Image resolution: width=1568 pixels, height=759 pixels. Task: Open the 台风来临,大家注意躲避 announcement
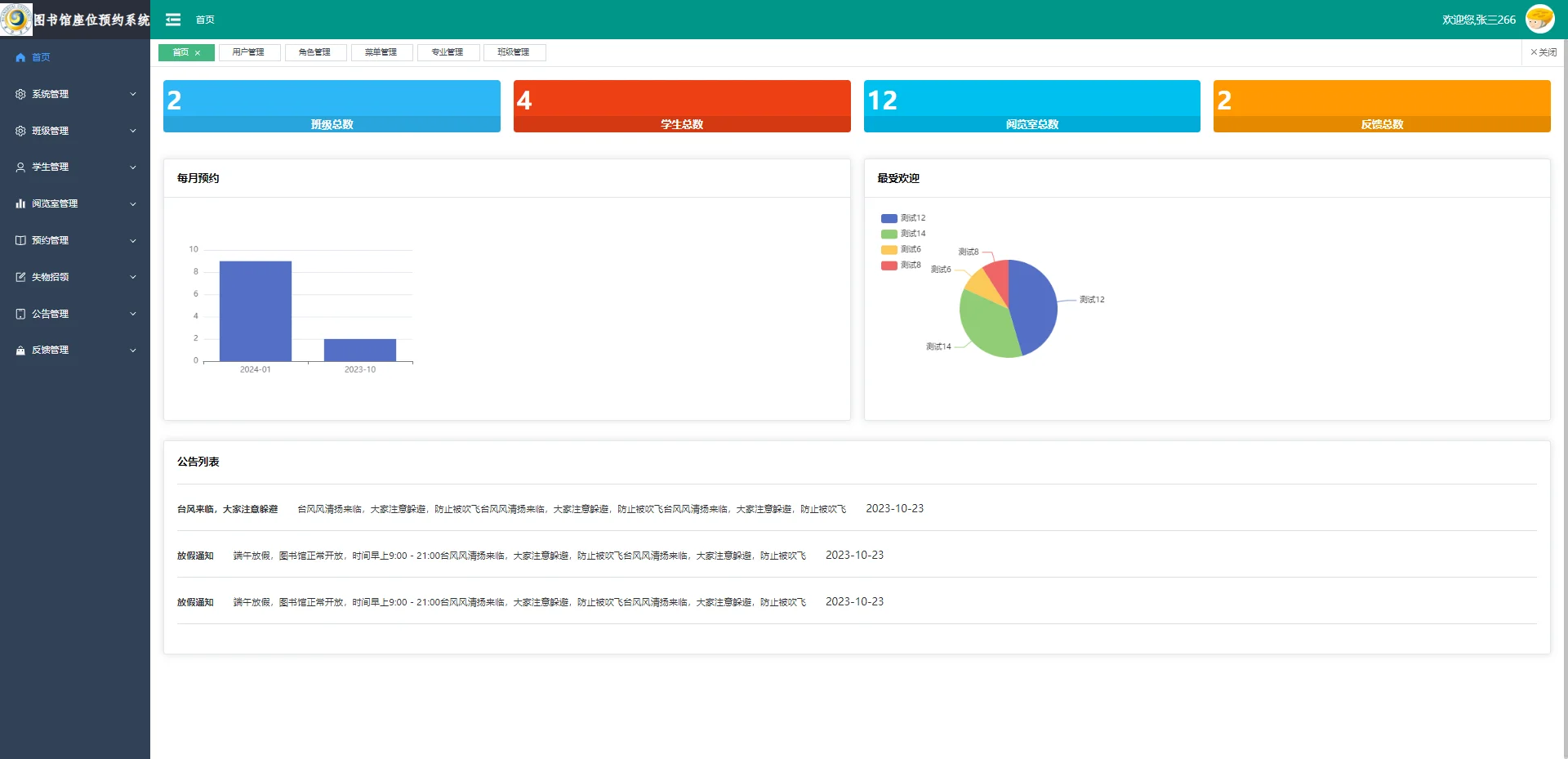(228, 509)
